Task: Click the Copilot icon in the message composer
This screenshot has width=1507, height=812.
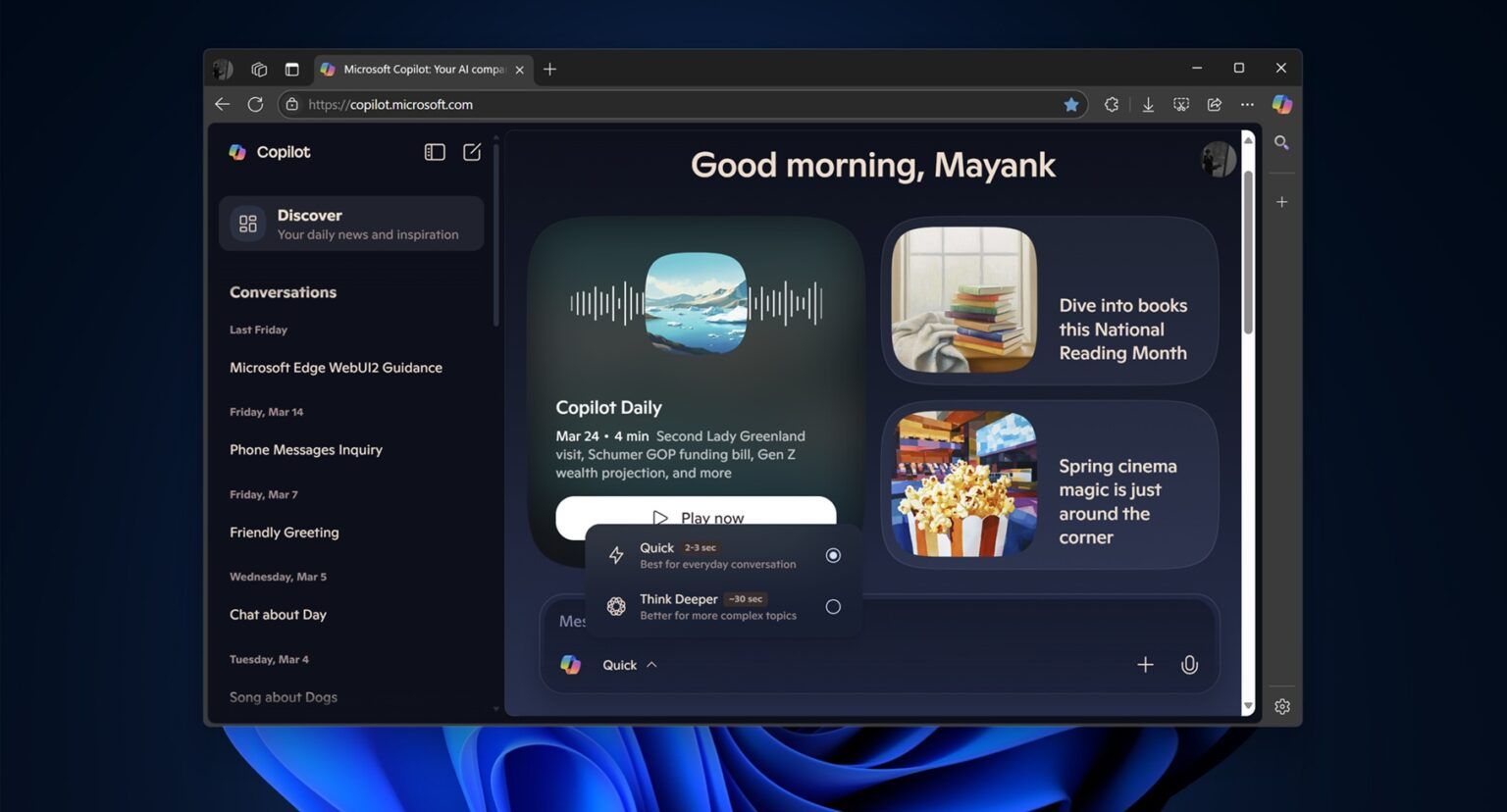Action: (570, 665)
